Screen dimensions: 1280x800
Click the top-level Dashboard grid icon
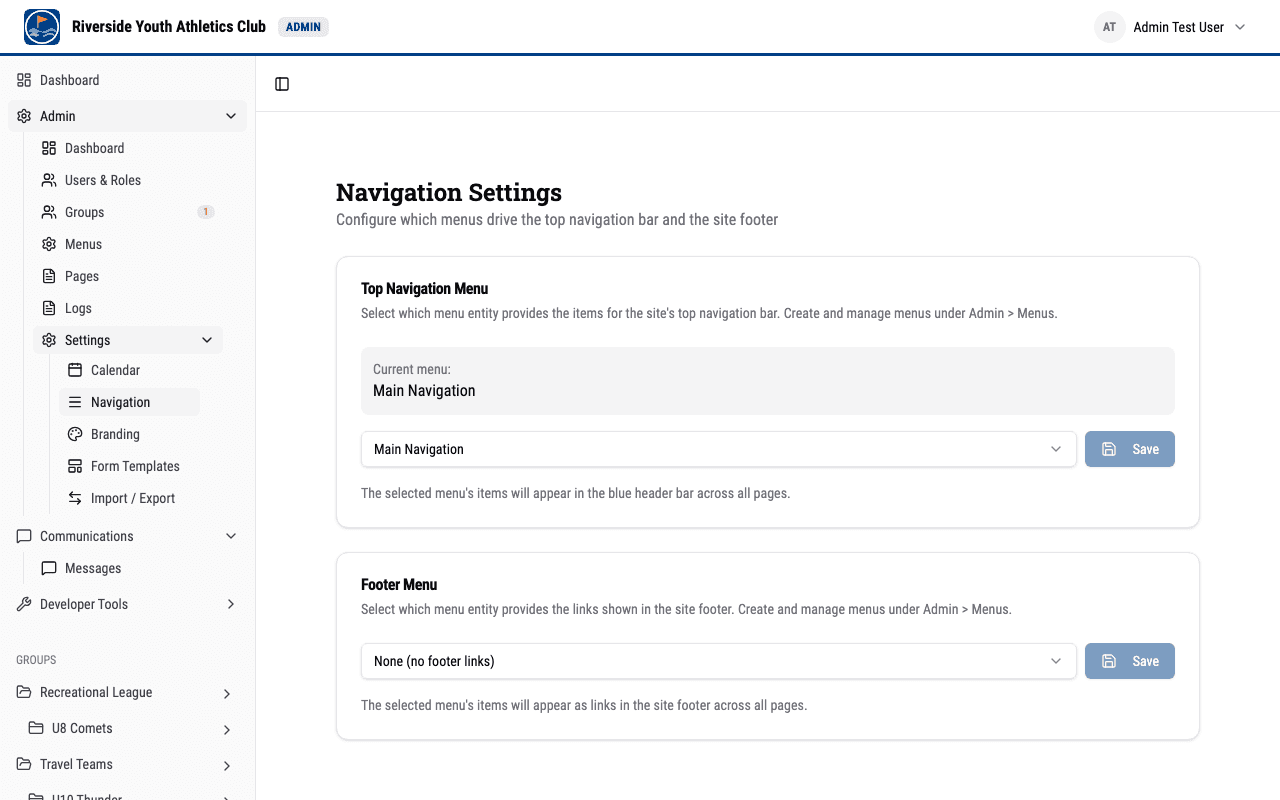coord(24,80)
